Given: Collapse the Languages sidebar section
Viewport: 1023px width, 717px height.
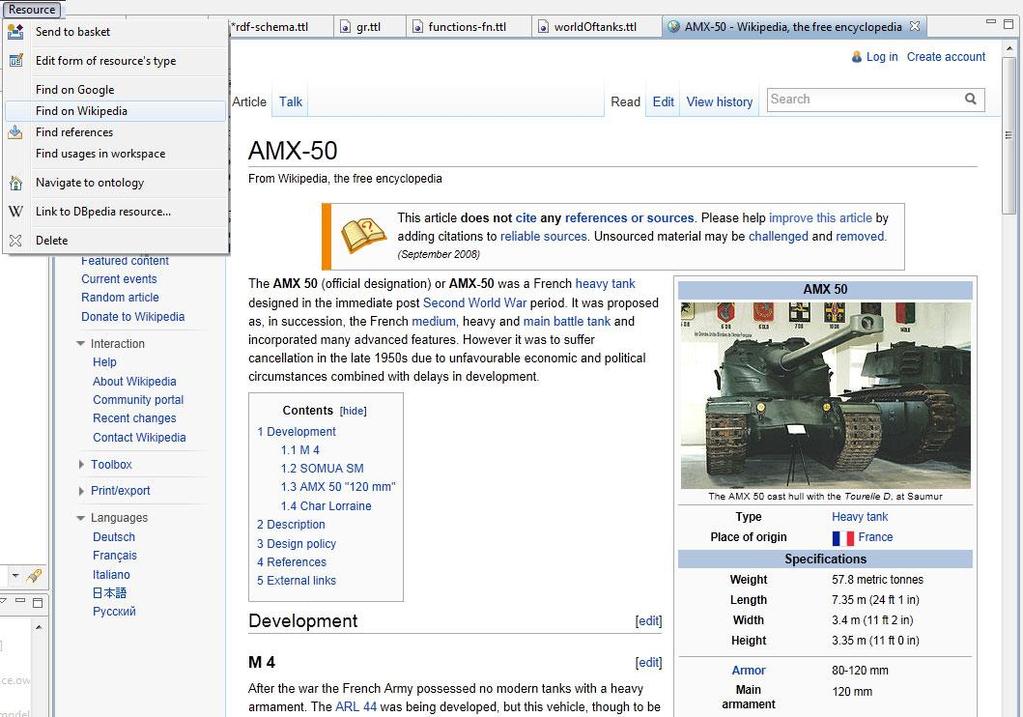Looking at the screenshot, I should (x=81, y=517).
